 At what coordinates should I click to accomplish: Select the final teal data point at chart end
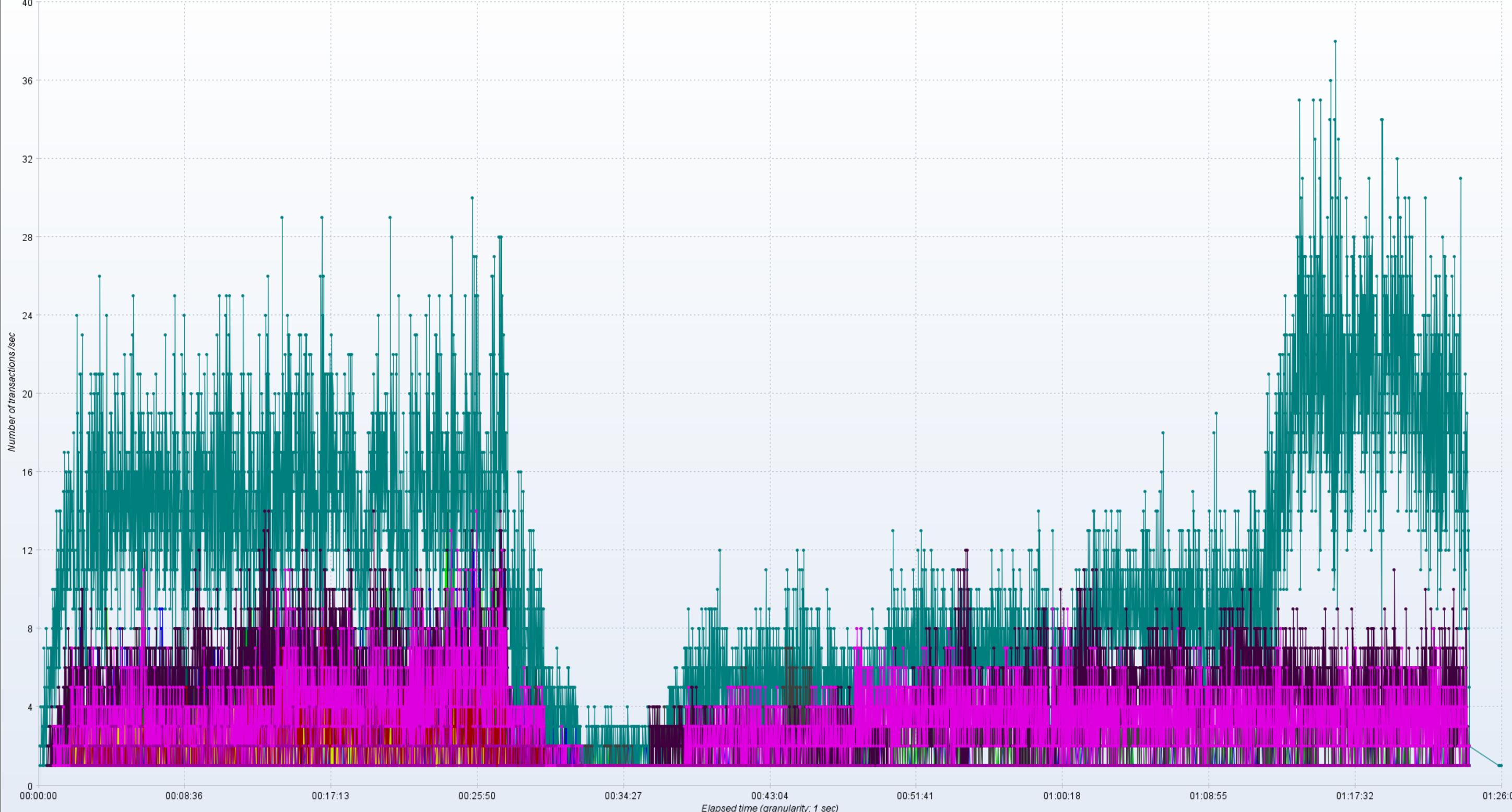coord(1501,766)
